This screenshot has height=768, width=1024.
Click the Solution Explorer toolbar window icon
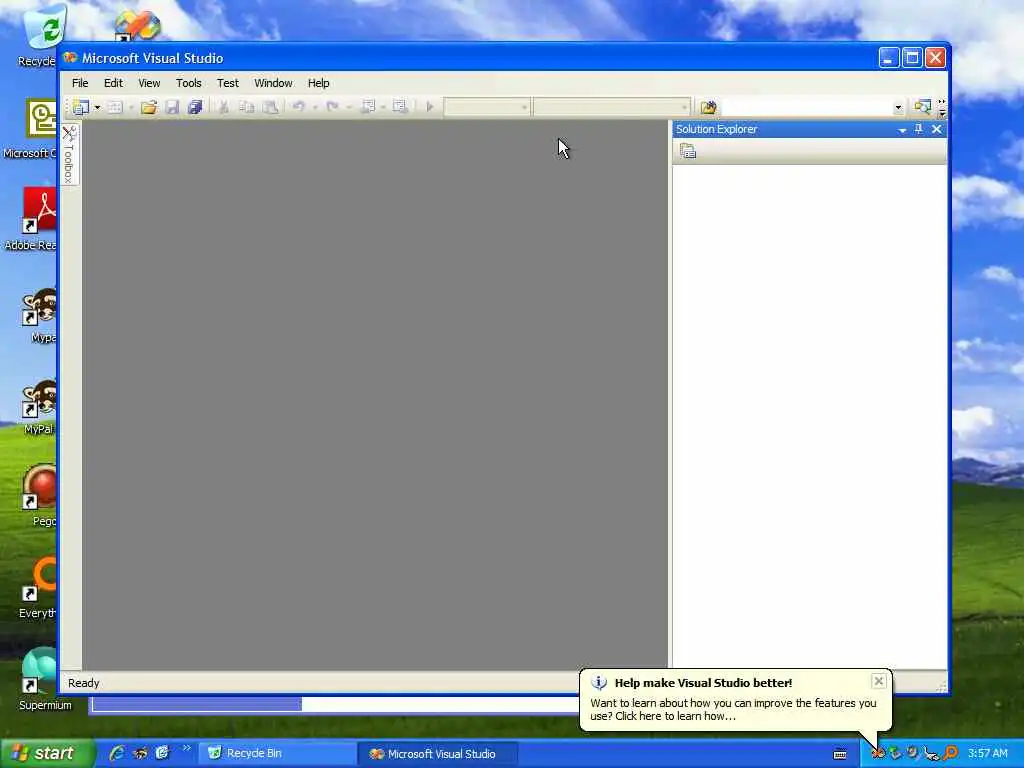tap(922, 106)
